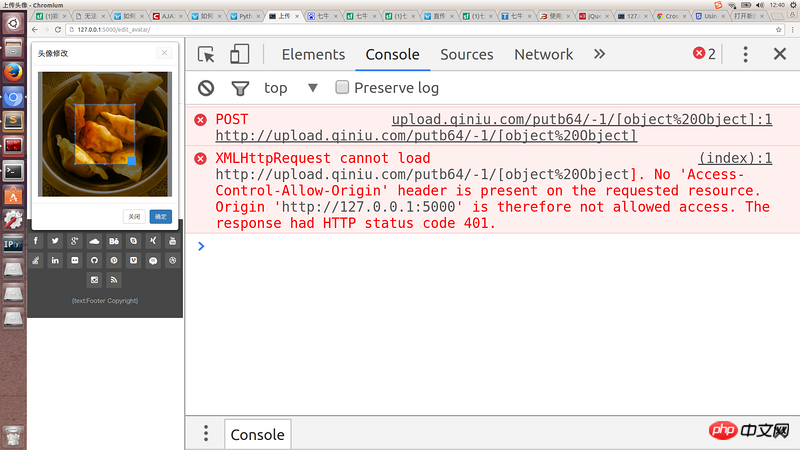Click the Instagram icon in footer

(x=94, y=280)
